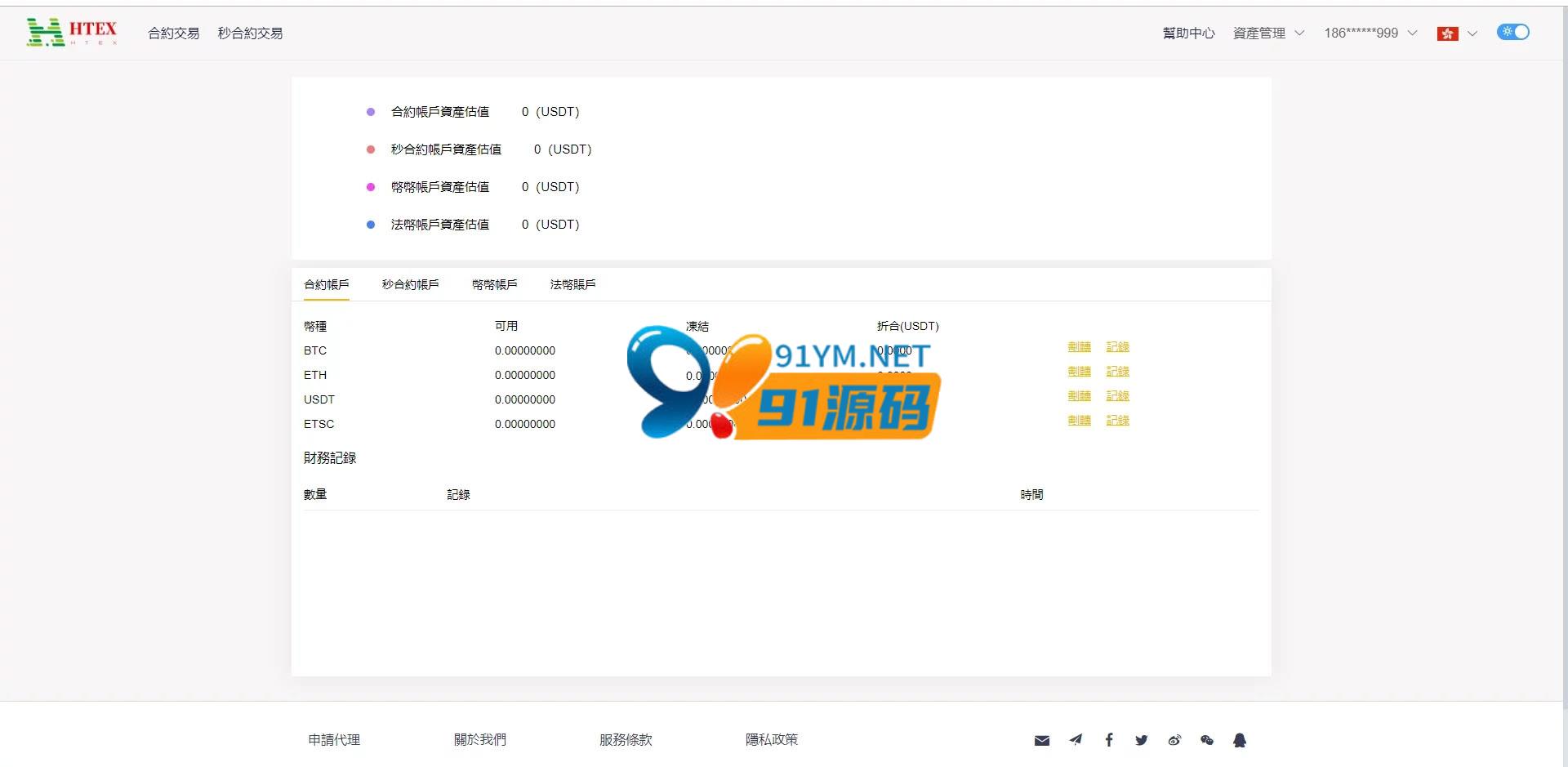Image resolution: width=1568 pixels, height=767 pixels.
Task: Open the WeChat icon in footer
Action: (1207, 740)
